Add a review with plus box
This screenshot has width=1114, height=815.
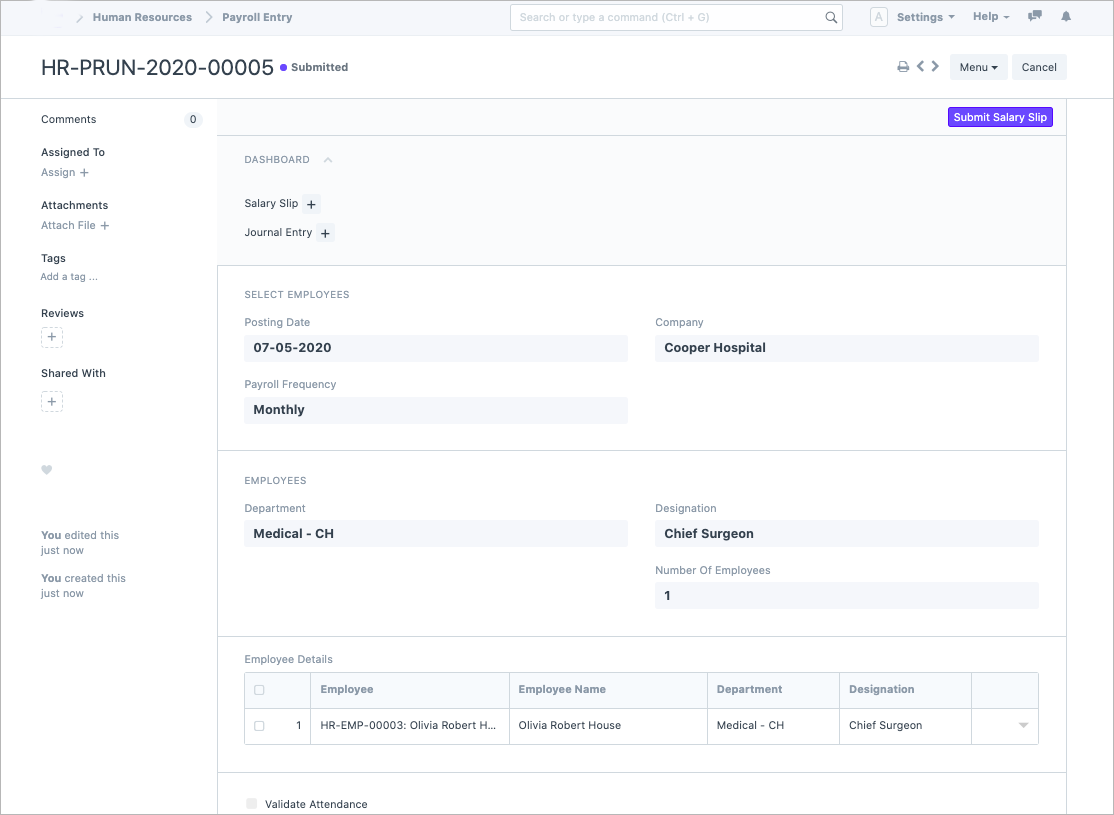coord(52,338)
